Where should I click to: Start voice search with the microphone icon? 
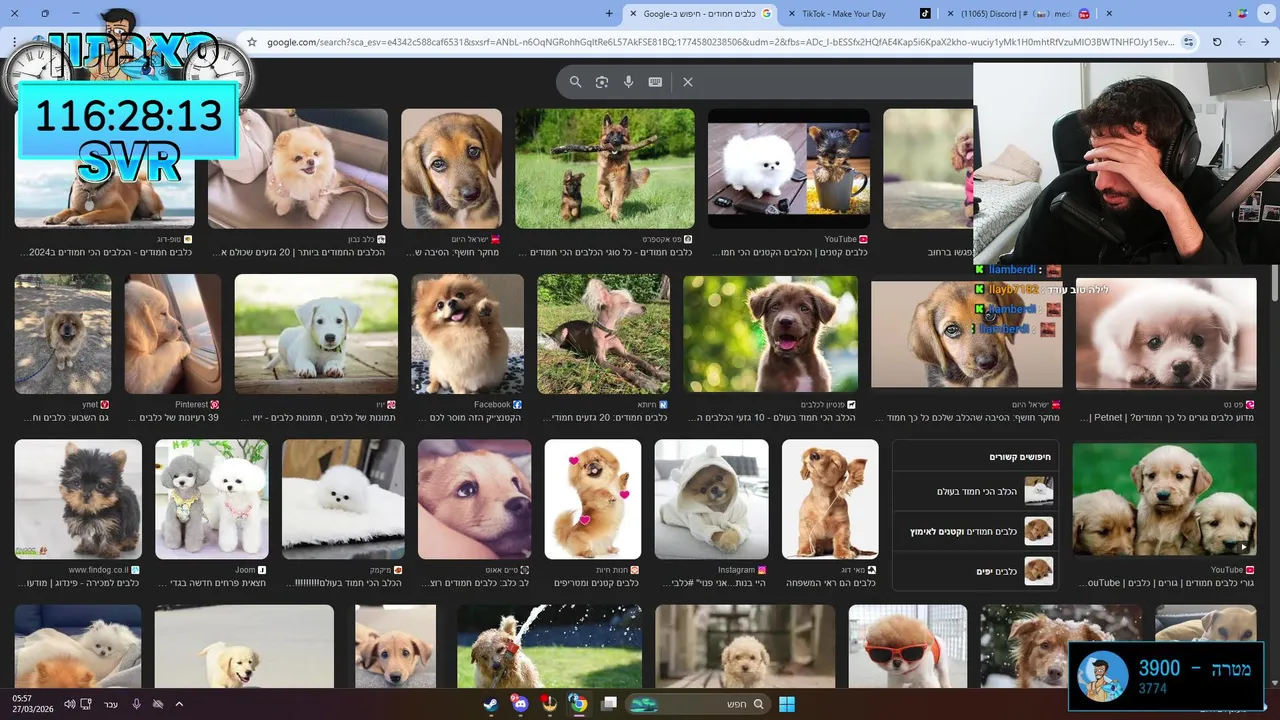(x=629, y=82)
